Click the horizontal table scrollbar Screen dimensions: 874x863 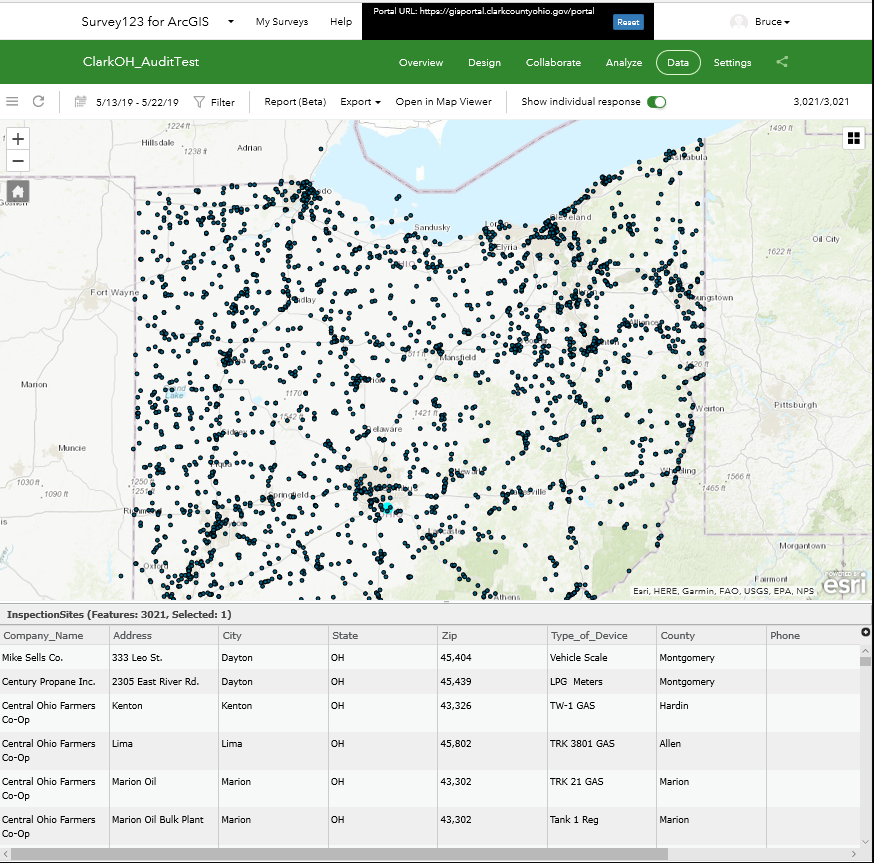pos(339,854)
